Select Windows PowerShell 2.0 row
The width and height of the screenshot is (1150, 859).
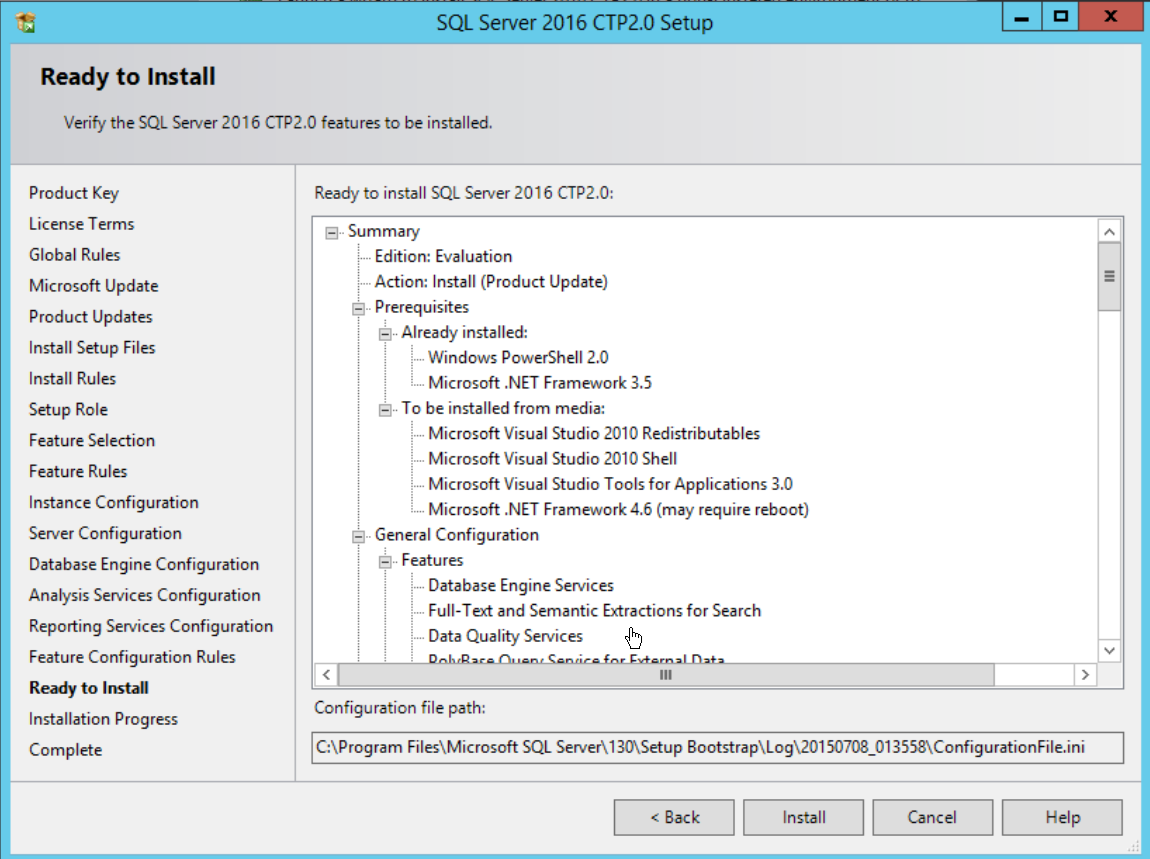pyautogui.click(x=518, y=357)
